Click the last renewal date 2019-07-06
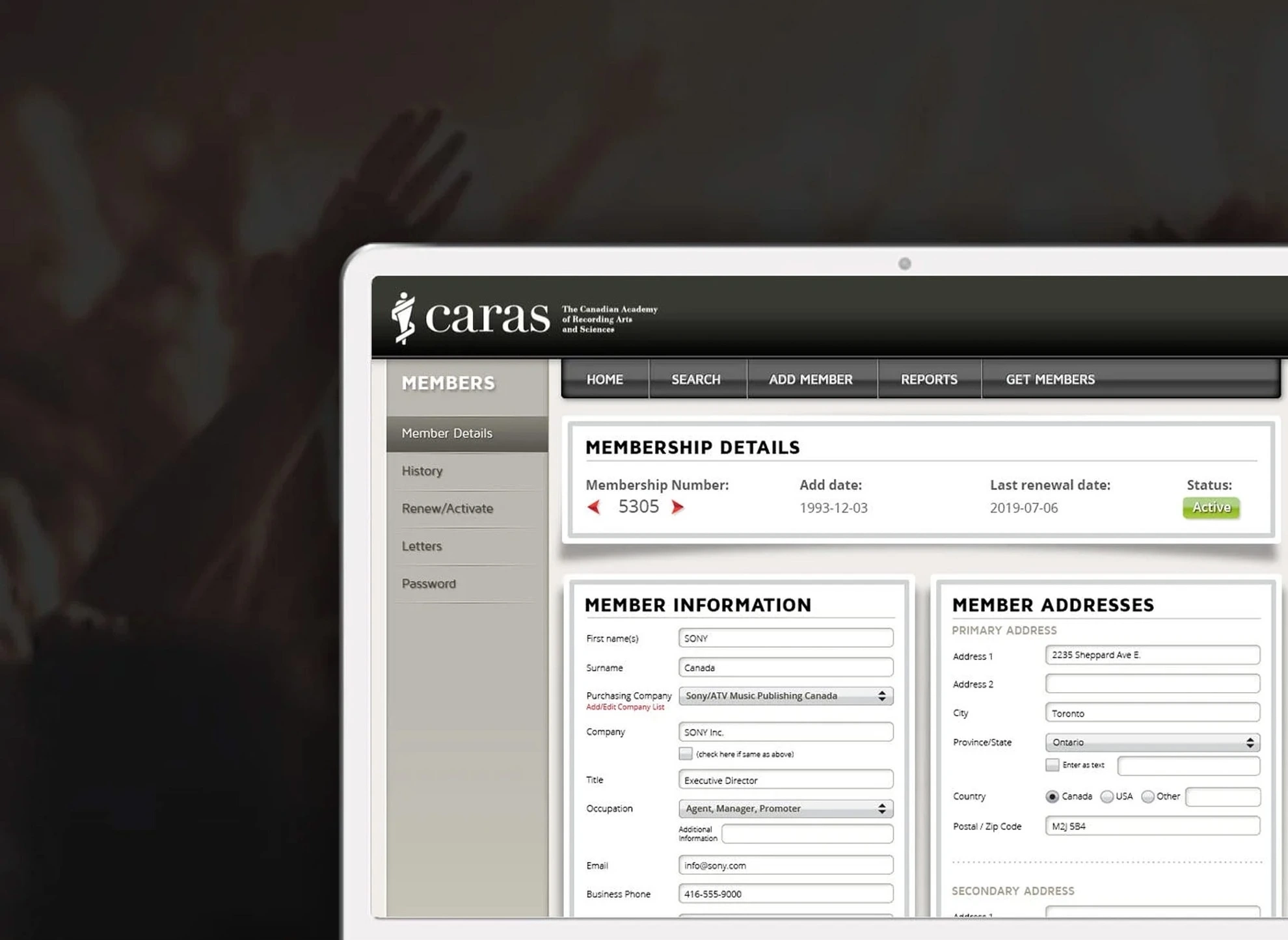Image resolution: width=1288 pixels, height=940 pixels. [x=1024, y=508]
